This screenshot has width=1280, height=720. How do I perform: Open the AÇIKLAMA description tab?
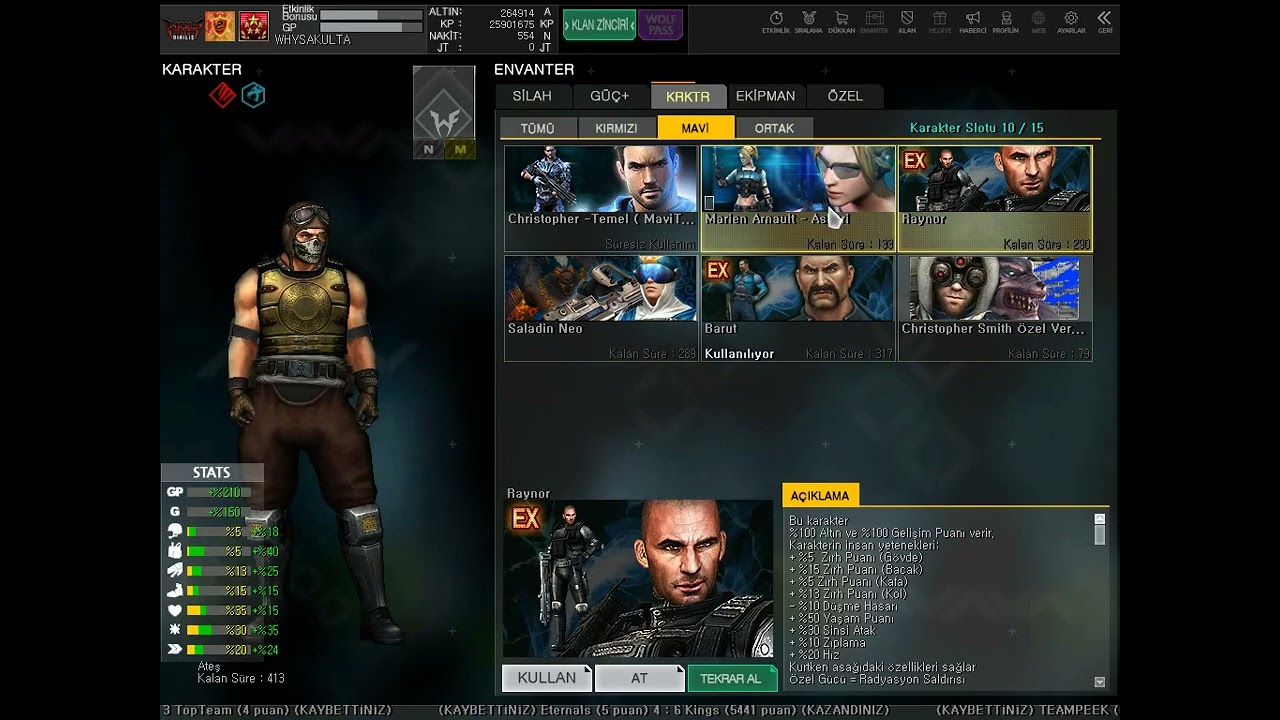point(820,495)
